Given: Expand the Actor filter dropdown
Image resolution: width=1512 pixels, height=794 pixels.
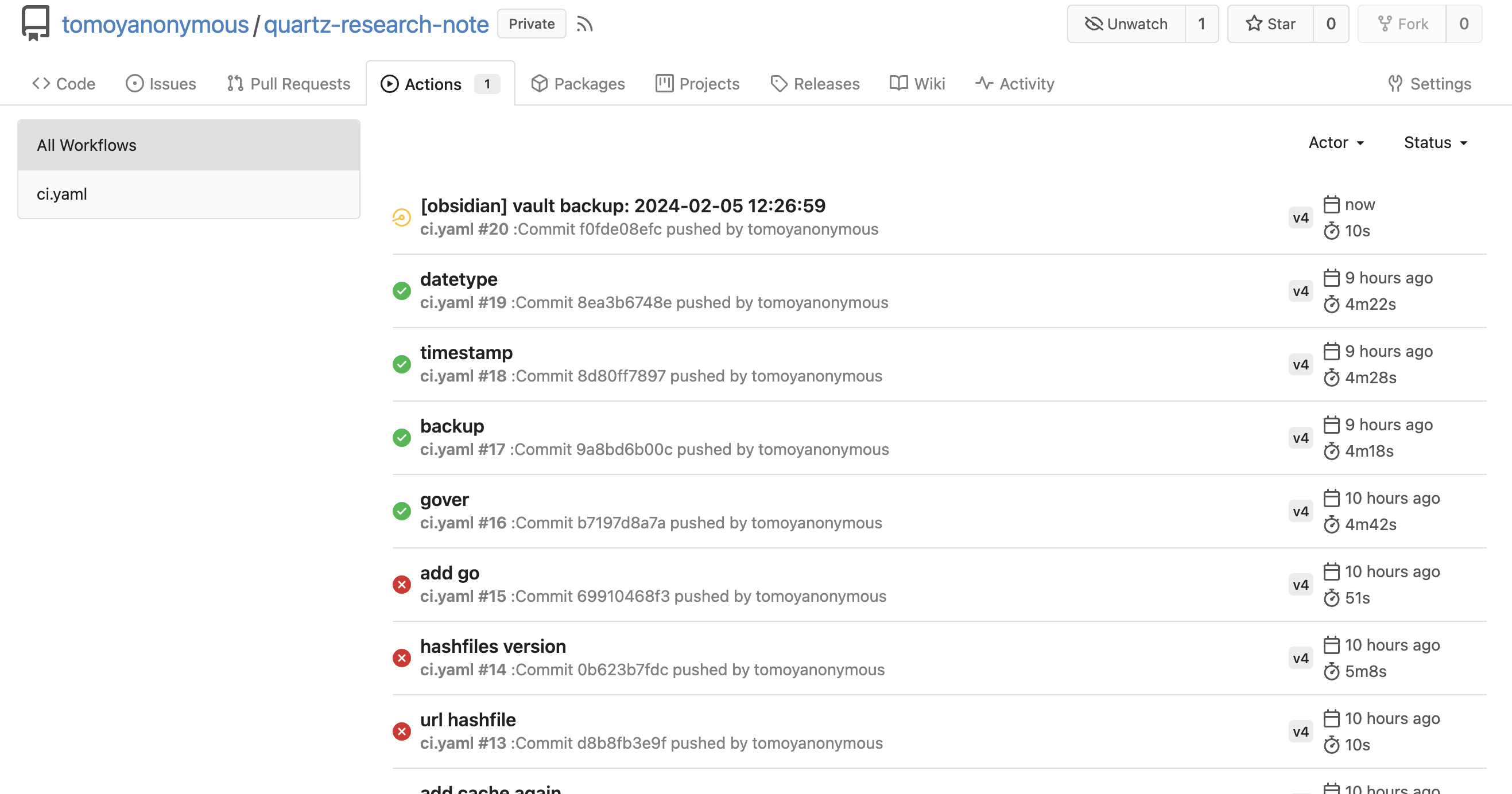Looking at the screenshot, I should pyautogui.click(x=1336, y=142).
